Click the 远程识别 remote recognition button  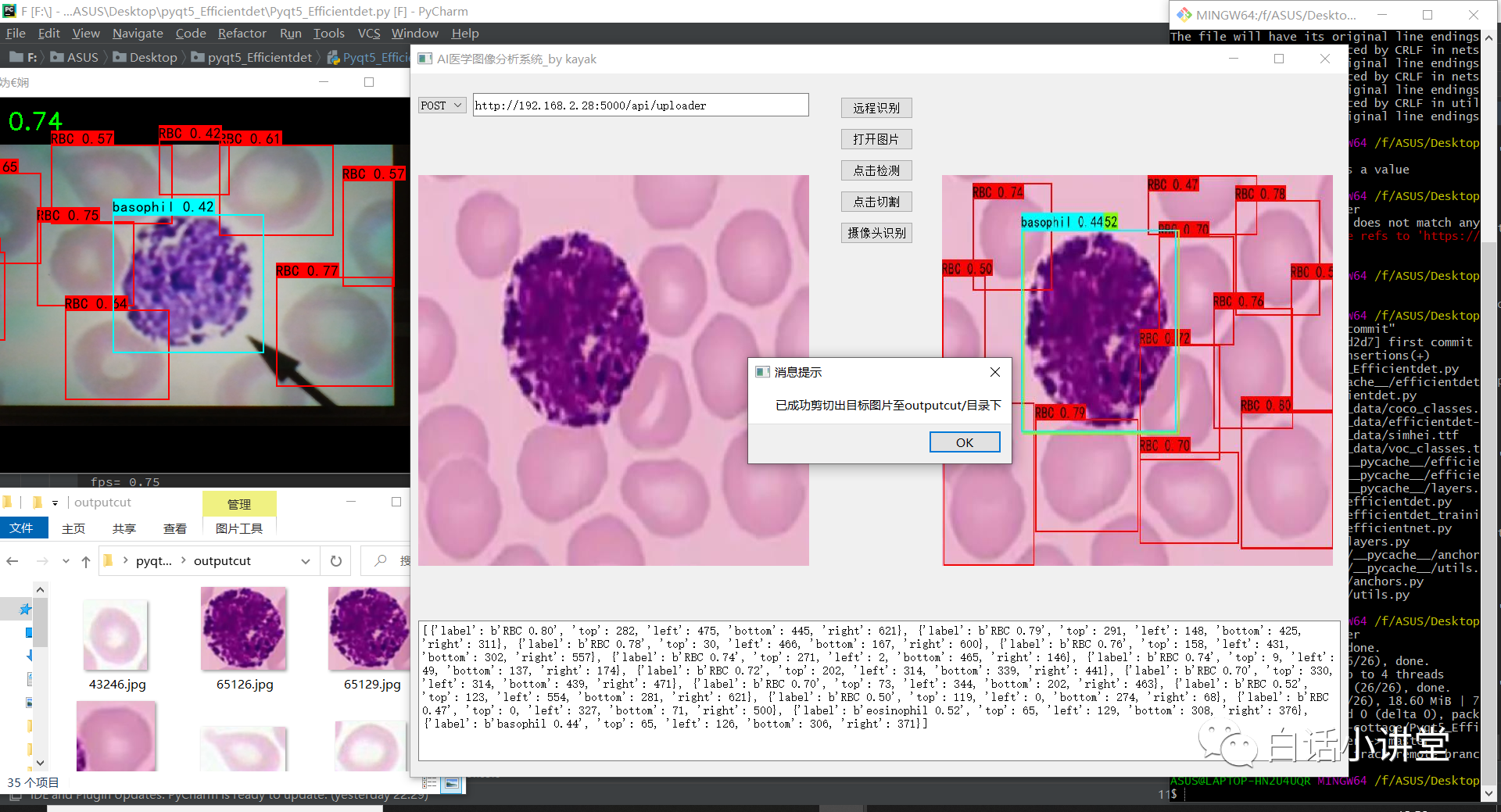pyautogui.click(x=876, y=108)
